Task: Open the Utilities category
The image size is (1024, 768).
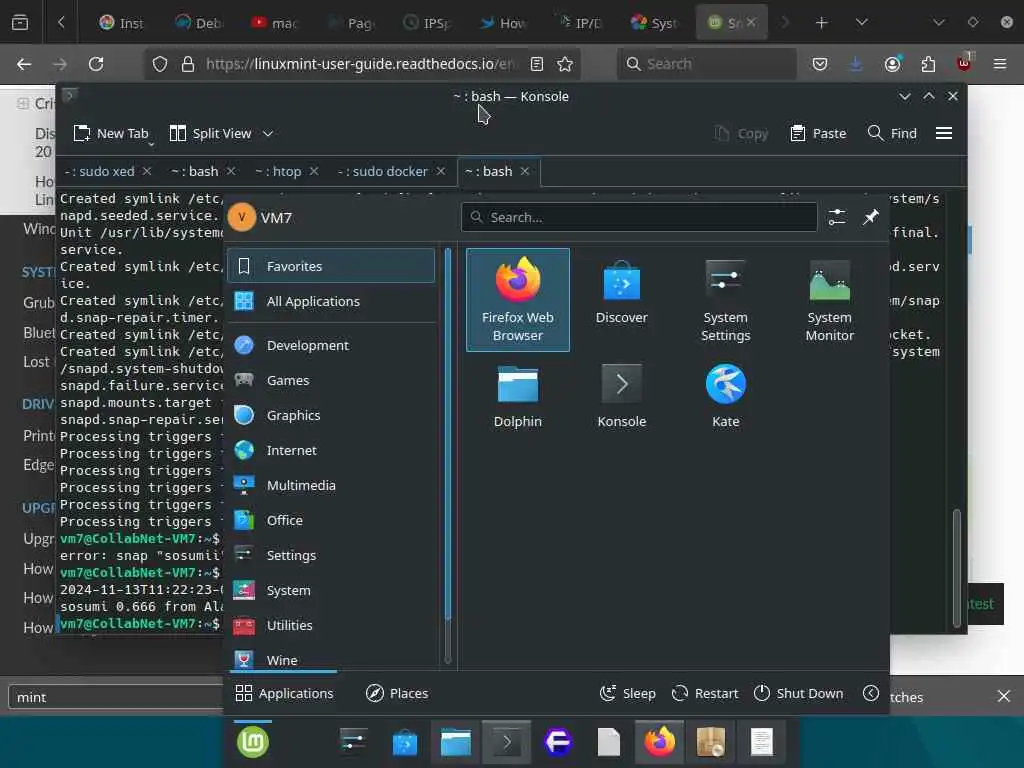Action: point(331,625)
